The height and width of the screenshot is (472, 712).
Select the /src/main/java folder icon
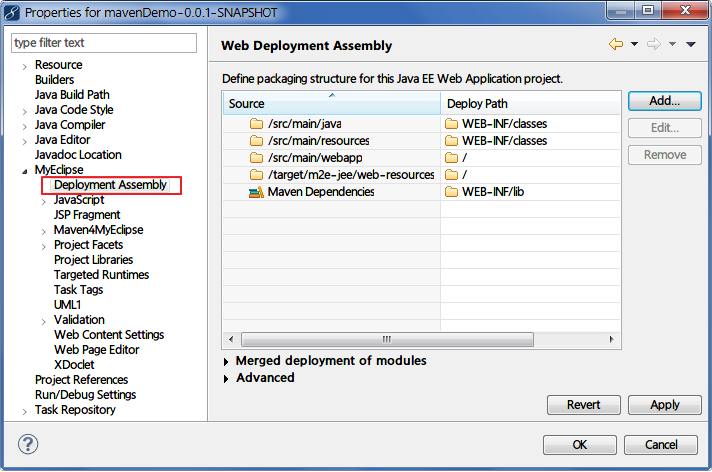[257, 124]
